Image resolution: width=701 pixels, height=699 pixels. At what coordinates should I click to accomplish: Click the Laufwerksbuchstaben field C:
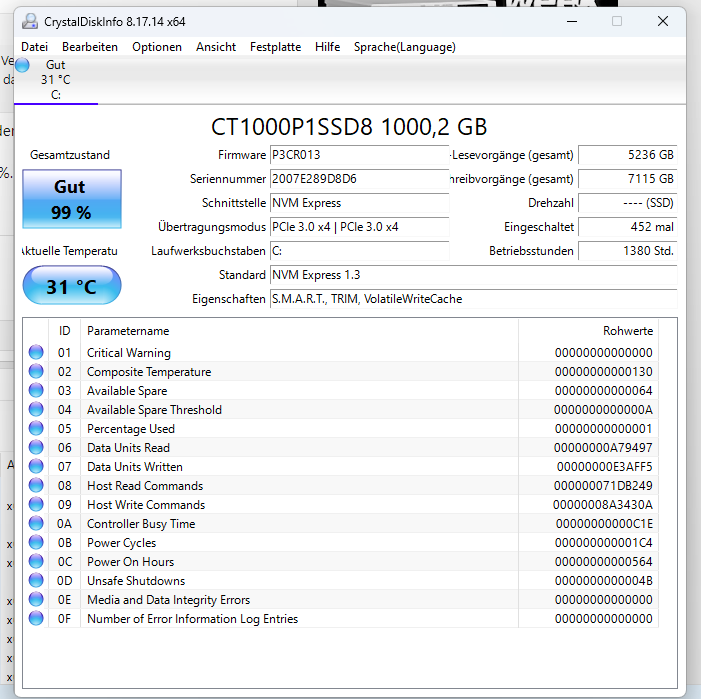(359, 251)
